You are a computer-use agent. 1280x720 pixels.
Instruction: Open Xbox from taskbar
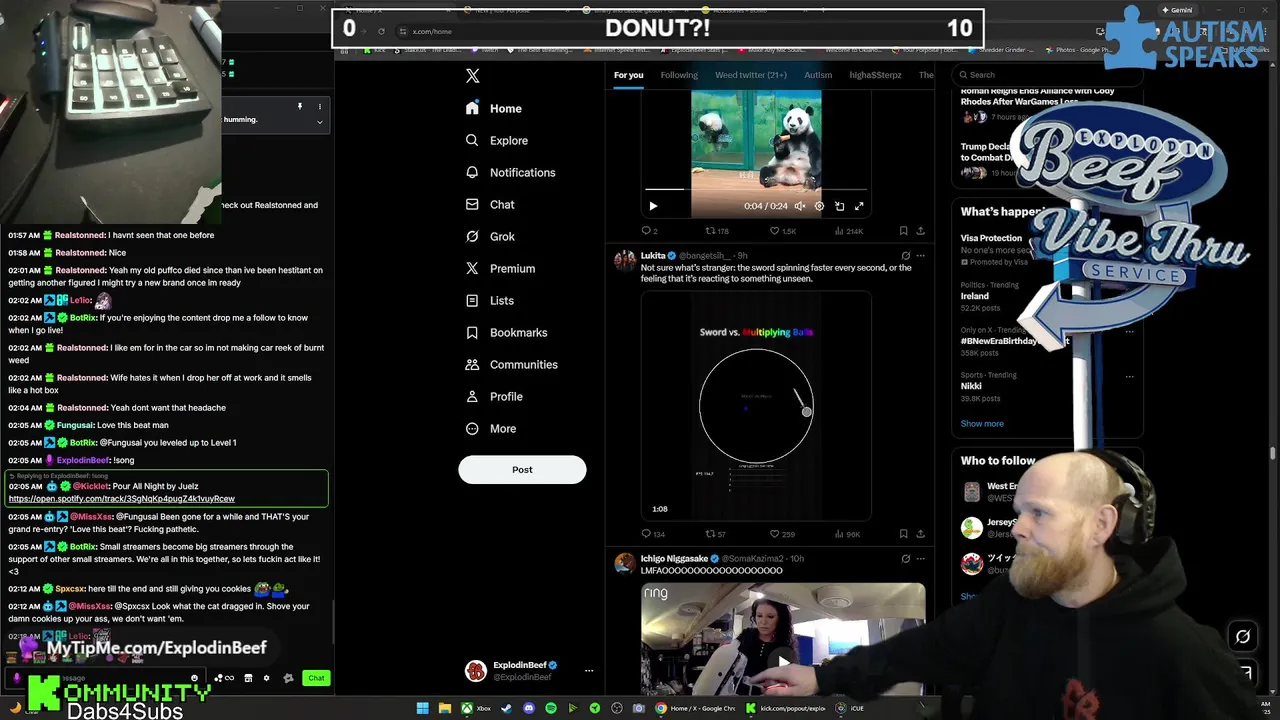click(x=475, y=708)
